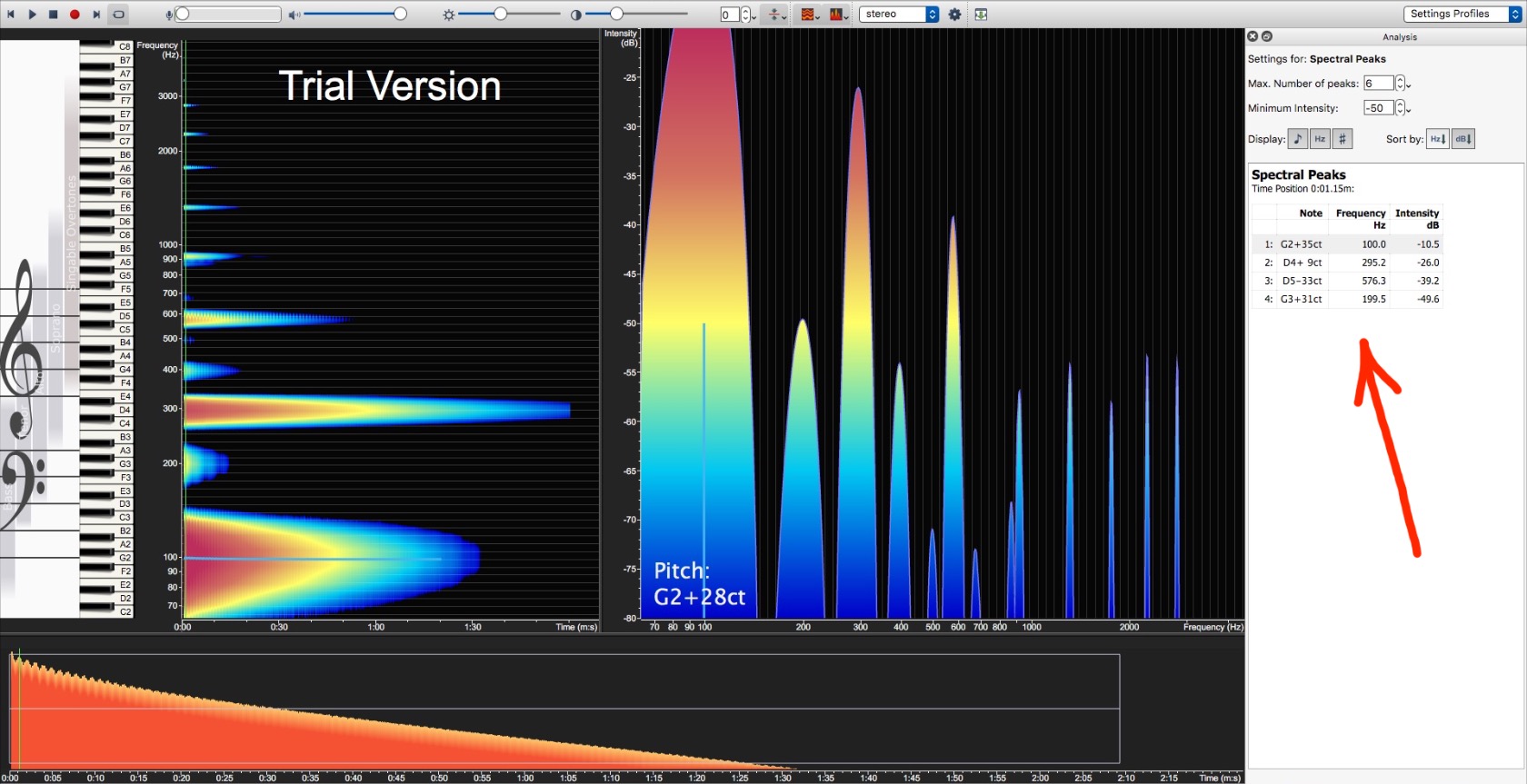Open dropdown arrow beside Minimum Intensity
The width and height of the screenshot is (1527, 784).
pyautogui.click(x=1409, y=111)
